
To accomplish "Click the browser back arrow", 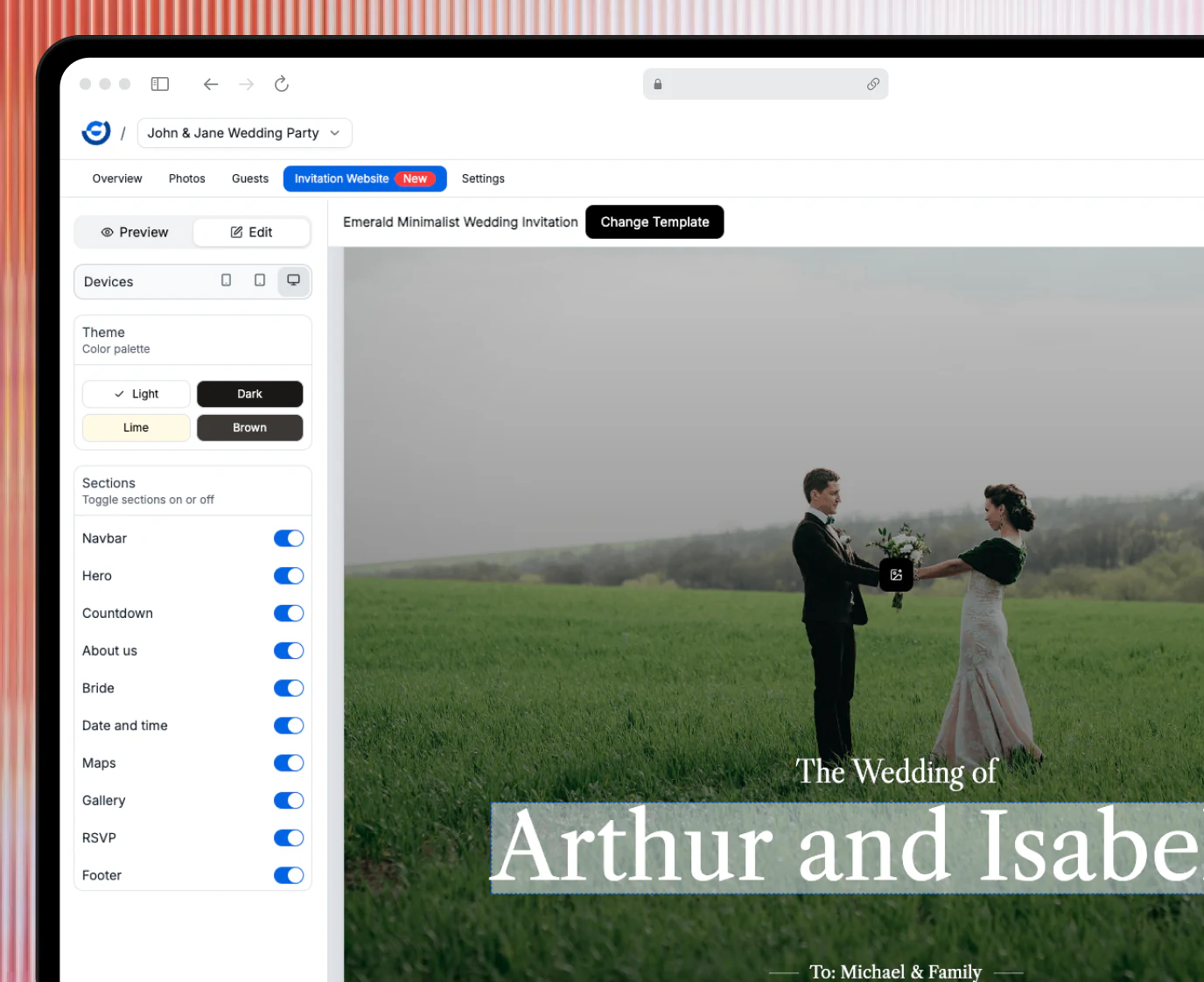I will (211, 84).
